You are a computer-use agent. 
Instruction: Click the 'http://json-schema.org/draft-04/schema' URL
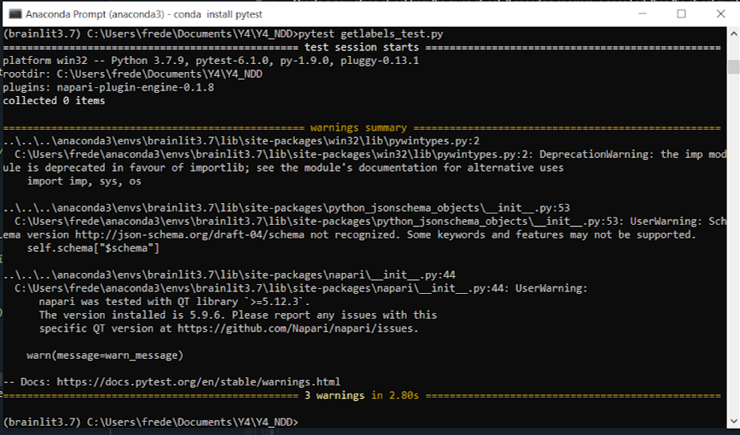click(x=190, y=235)
